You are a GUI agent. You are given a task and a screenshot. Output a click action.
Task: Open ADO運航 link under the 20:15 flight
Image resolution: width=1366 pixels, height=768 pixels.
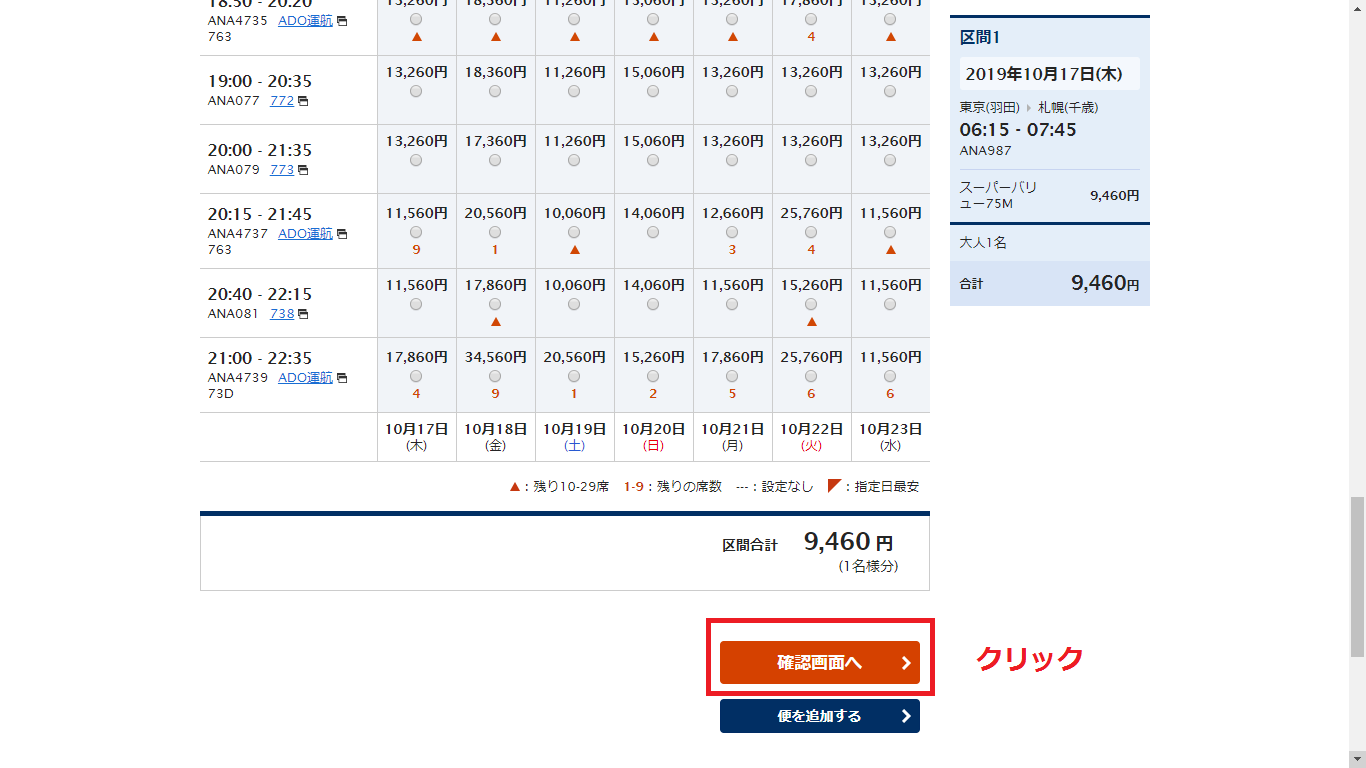305,234
